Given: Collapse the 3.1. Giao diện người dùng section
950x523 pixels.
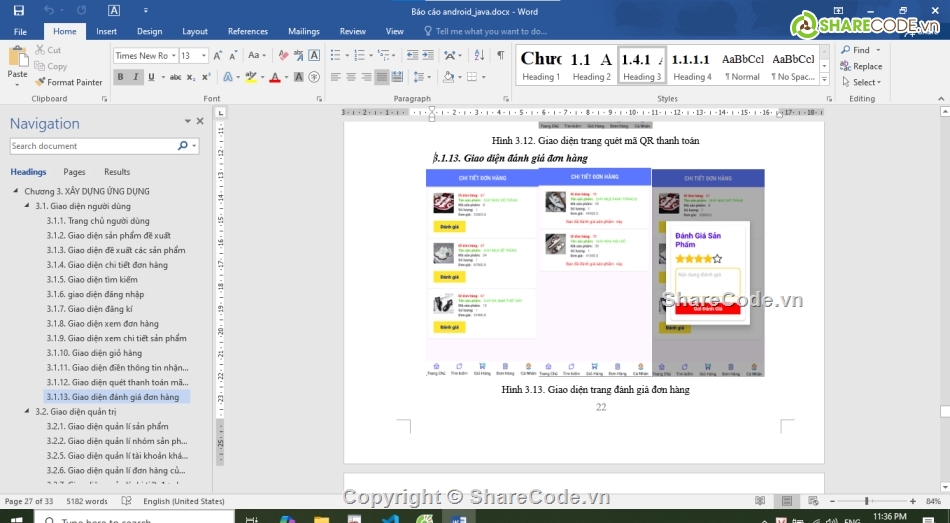Looking at the screenshot, I should coord(26,206).
